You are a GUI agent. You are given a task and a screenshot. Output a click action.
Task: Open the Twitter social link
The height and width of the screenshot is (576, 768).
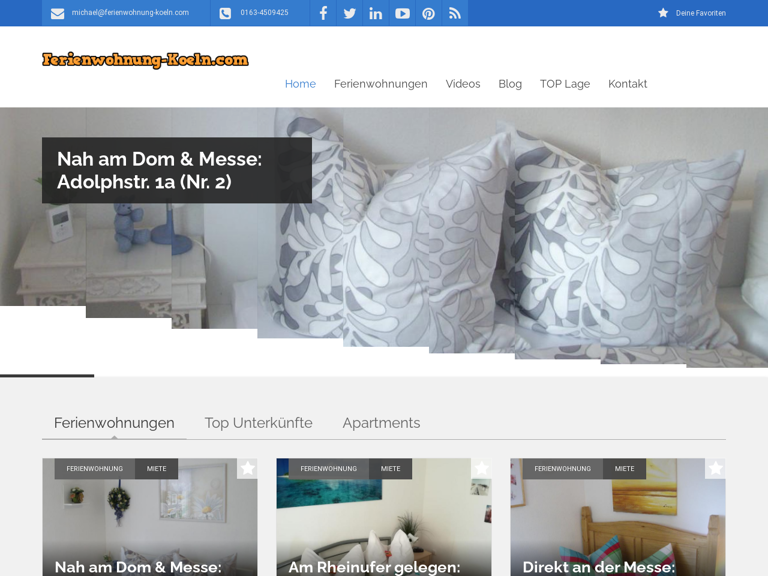coord(349,13)
